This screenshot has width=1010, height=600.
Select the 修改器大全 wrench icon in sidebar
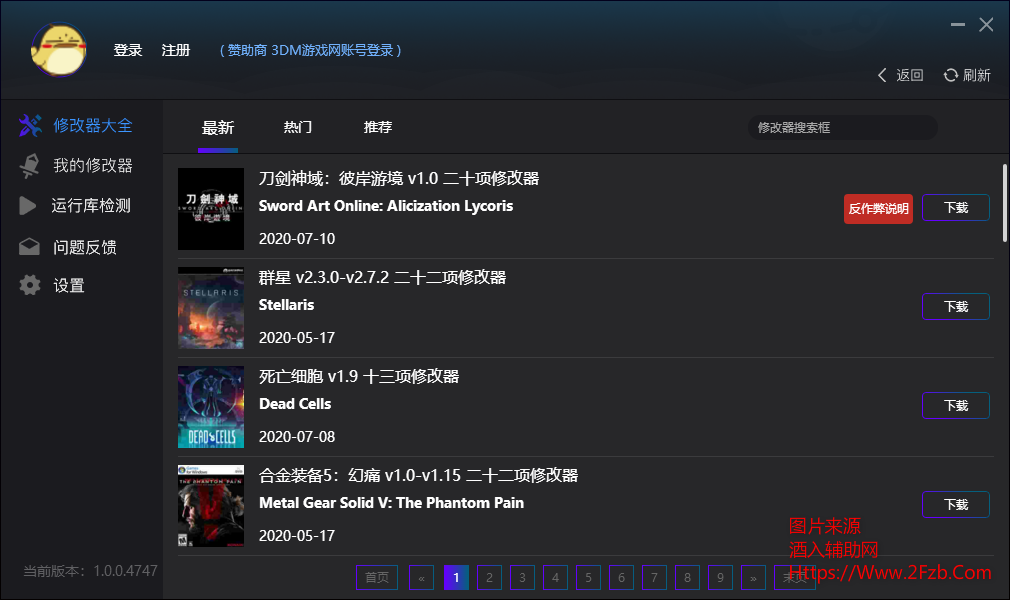30,125
